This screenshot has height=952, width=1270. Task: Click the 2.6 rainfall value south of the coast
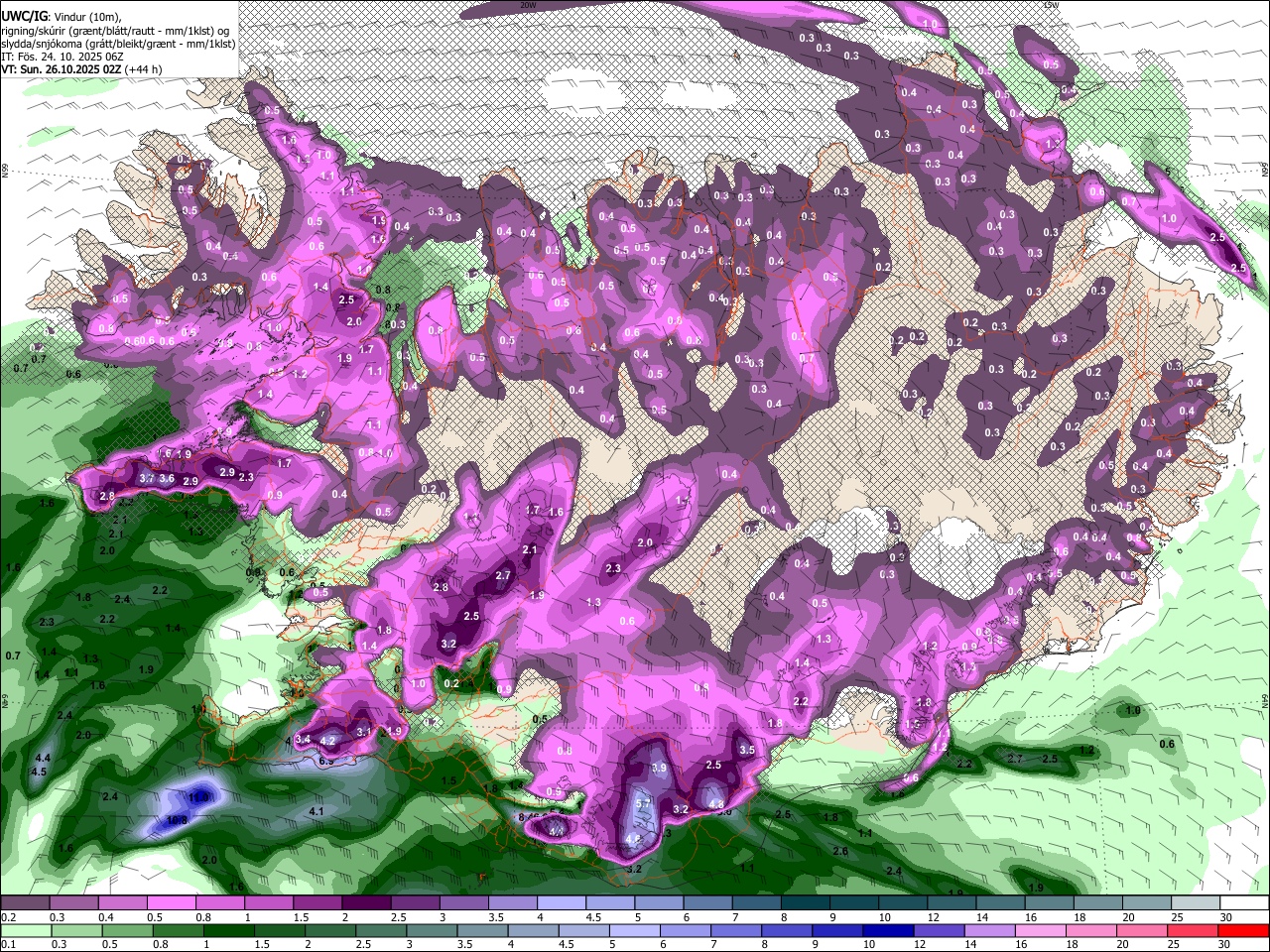pyautogui.click(x=840, y=851)
